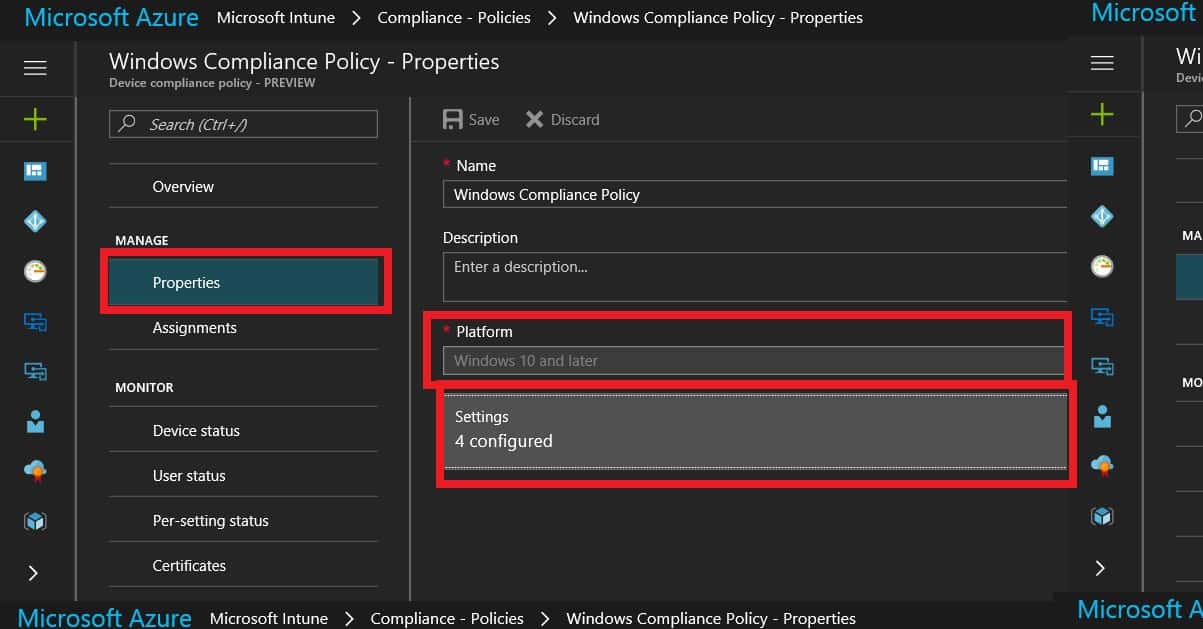The width and height of the screenshot is (1203, 629).
Task: Click gauge icon in right-side duplicate sidebar
Action: (x=1102, y=266)
